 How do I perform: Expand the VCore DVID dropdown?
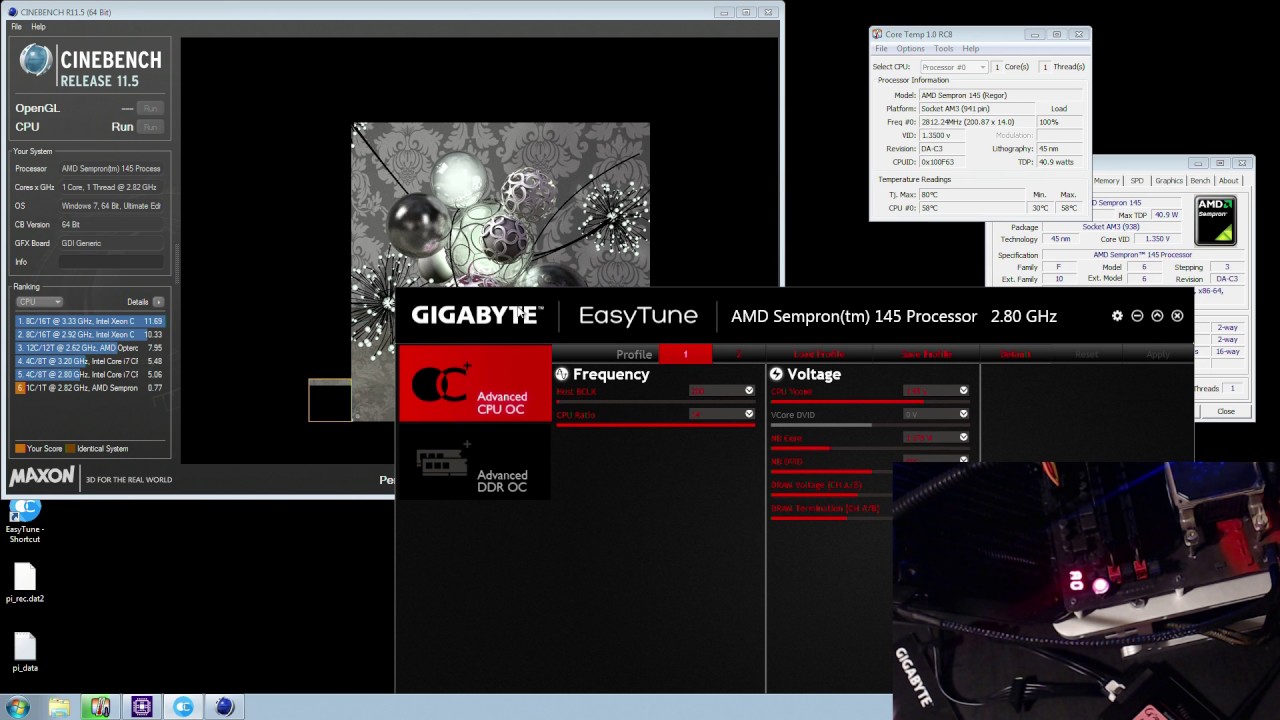click(964, 414)
